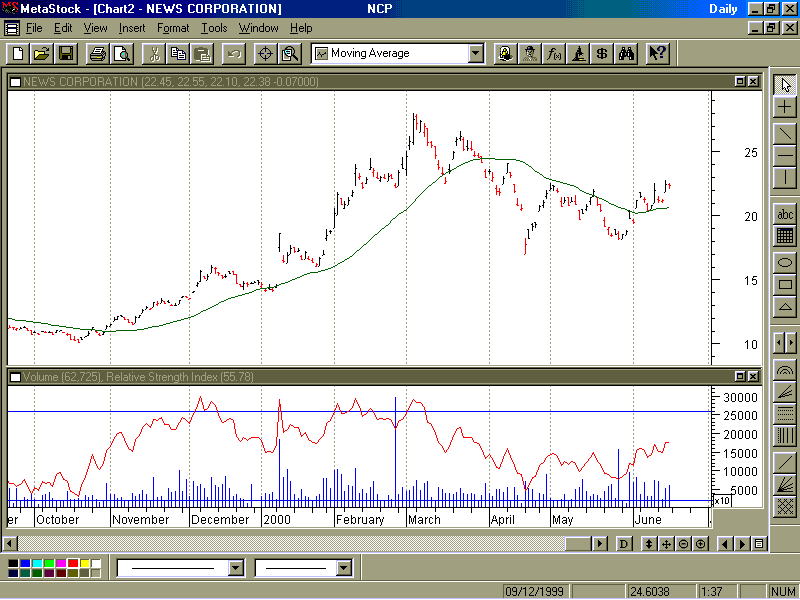Open the Insert menu
Viewport: 800px width, 600px height.
(132, 28)
